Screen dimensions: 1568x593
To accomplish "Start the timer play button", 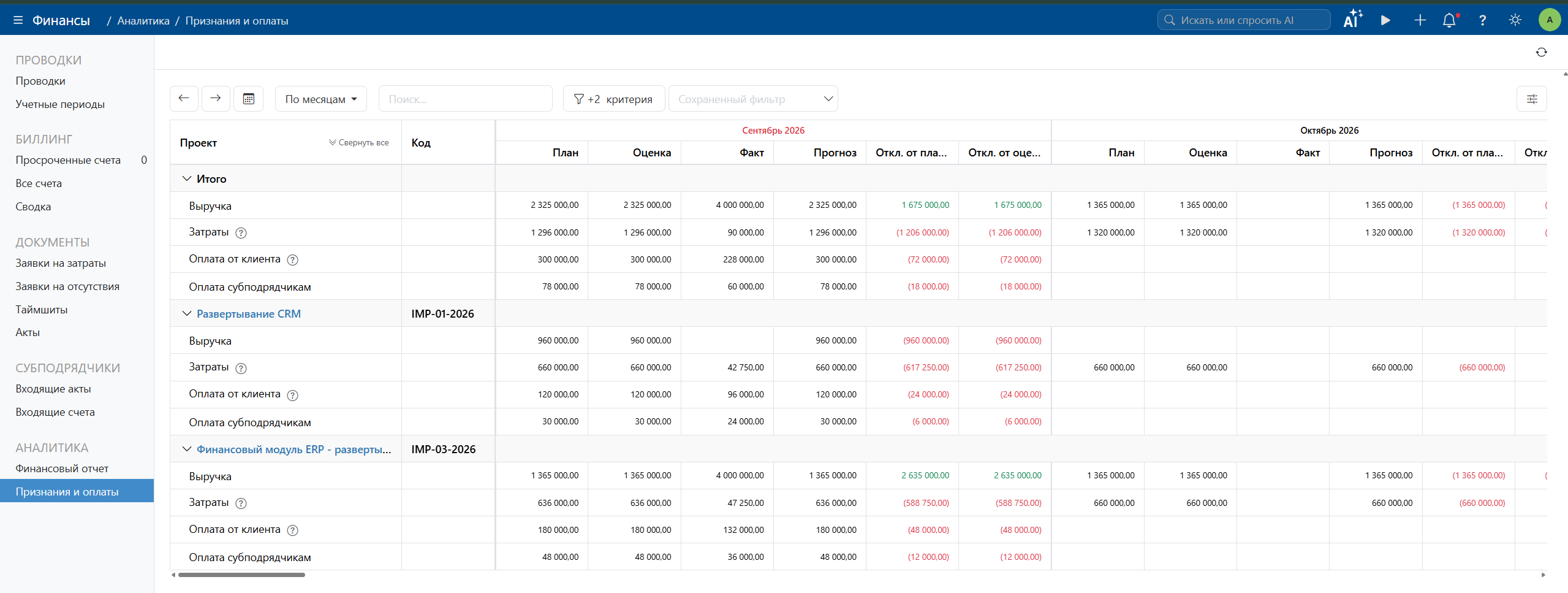I will (1385, 20).
